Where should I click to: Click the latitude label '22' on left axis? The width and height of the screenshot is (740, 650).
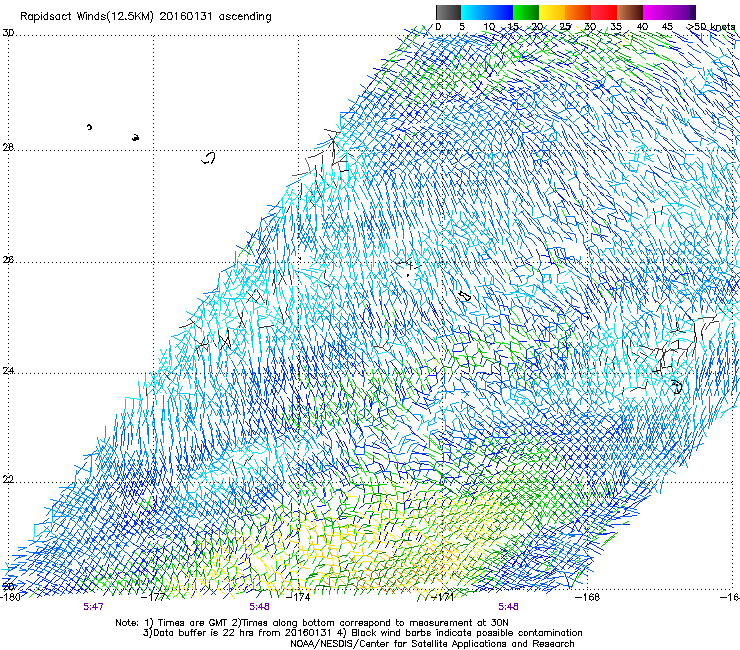click(8, 480)
